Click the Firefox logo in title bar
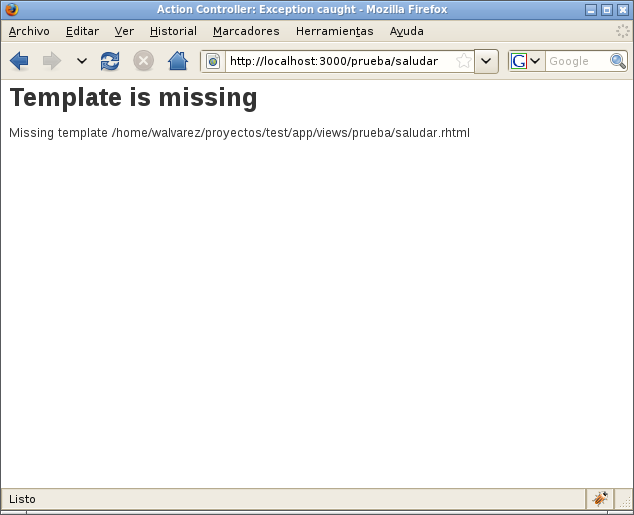The width and height of the screenshot is (634, 515). click(12, 9)
